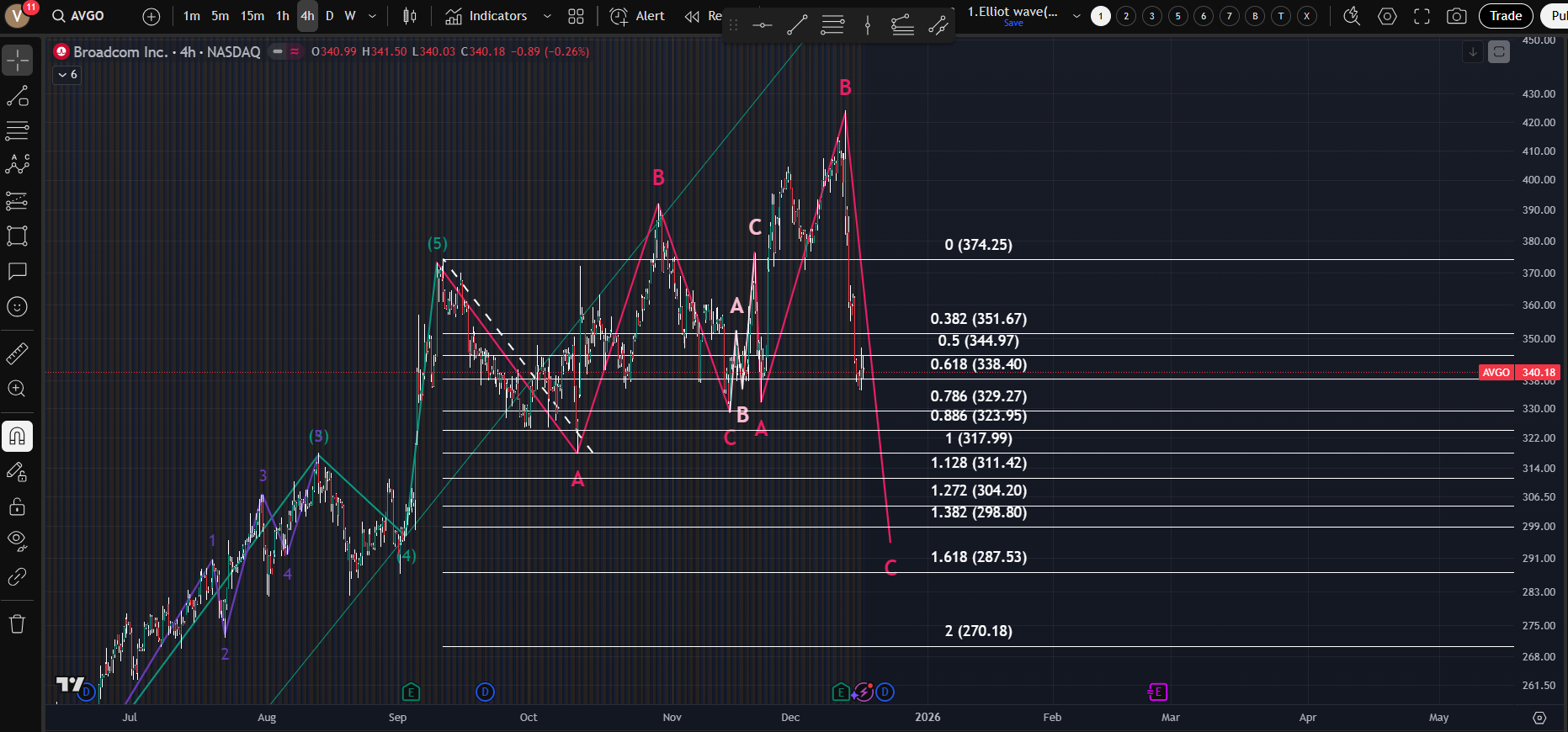Switch to the 1h timeframe
Image resolution: width=1568 pixels, height=732 pixels.
(x=283, y=16)
